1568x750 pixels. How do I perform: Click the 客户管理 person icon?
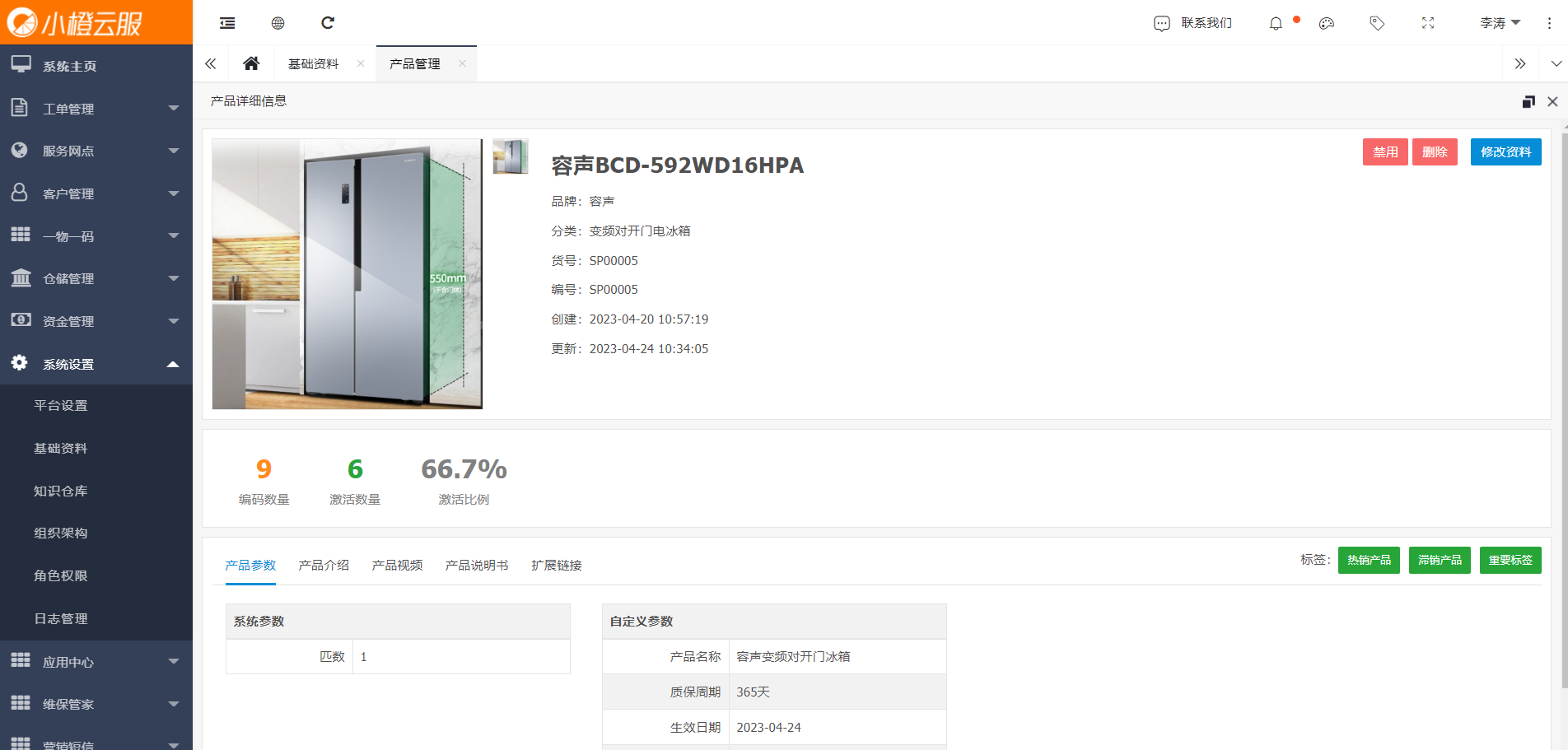coord(20,193)
